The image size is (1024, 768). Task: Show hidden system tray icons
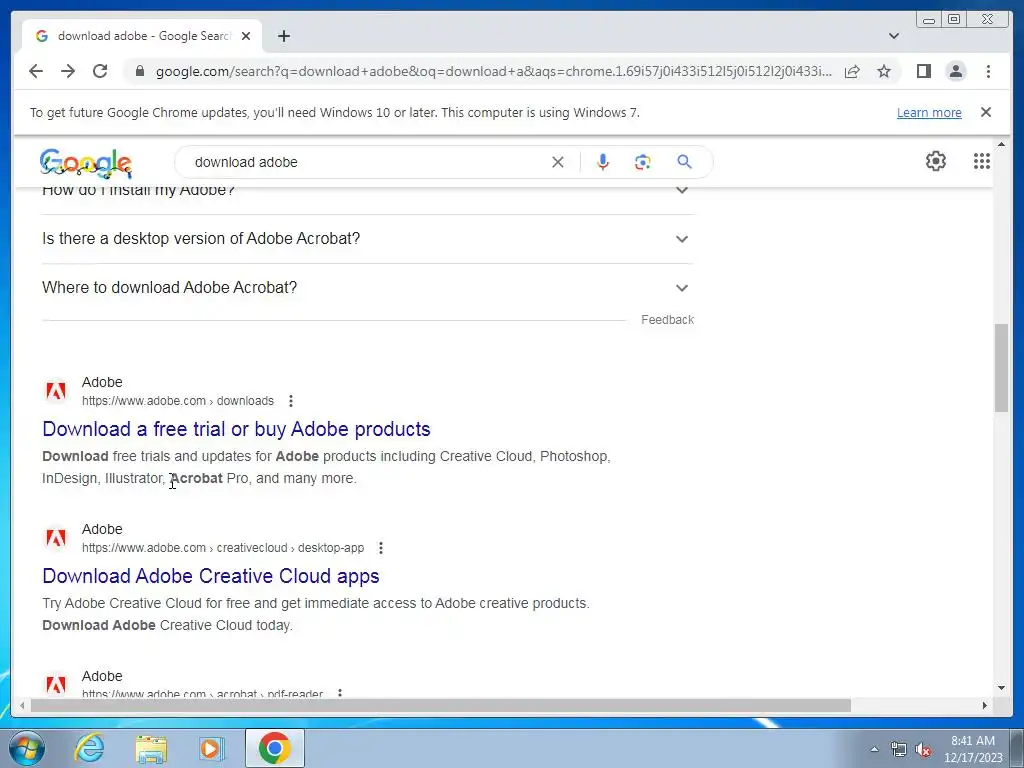(x=874, y=749)
